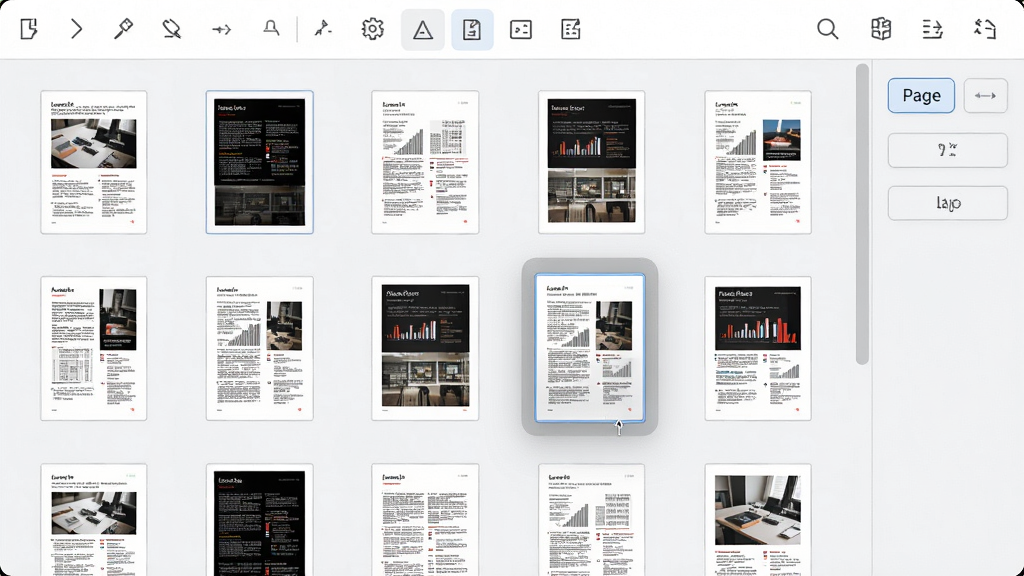Click the horizontal arrows button beside Page
This screenshot has height=576, width=1024.
point(985,95)
